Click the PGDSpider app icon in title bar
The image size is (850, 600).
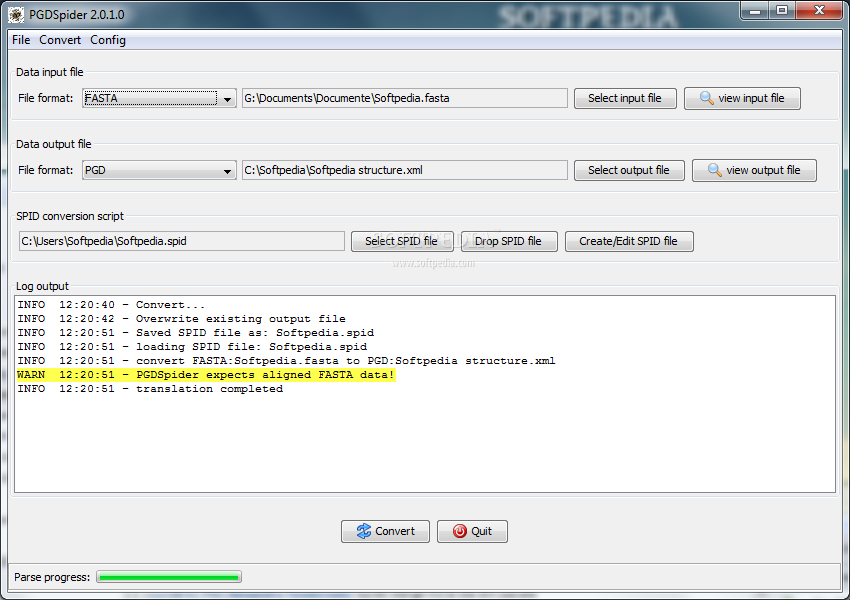(16, 15)
